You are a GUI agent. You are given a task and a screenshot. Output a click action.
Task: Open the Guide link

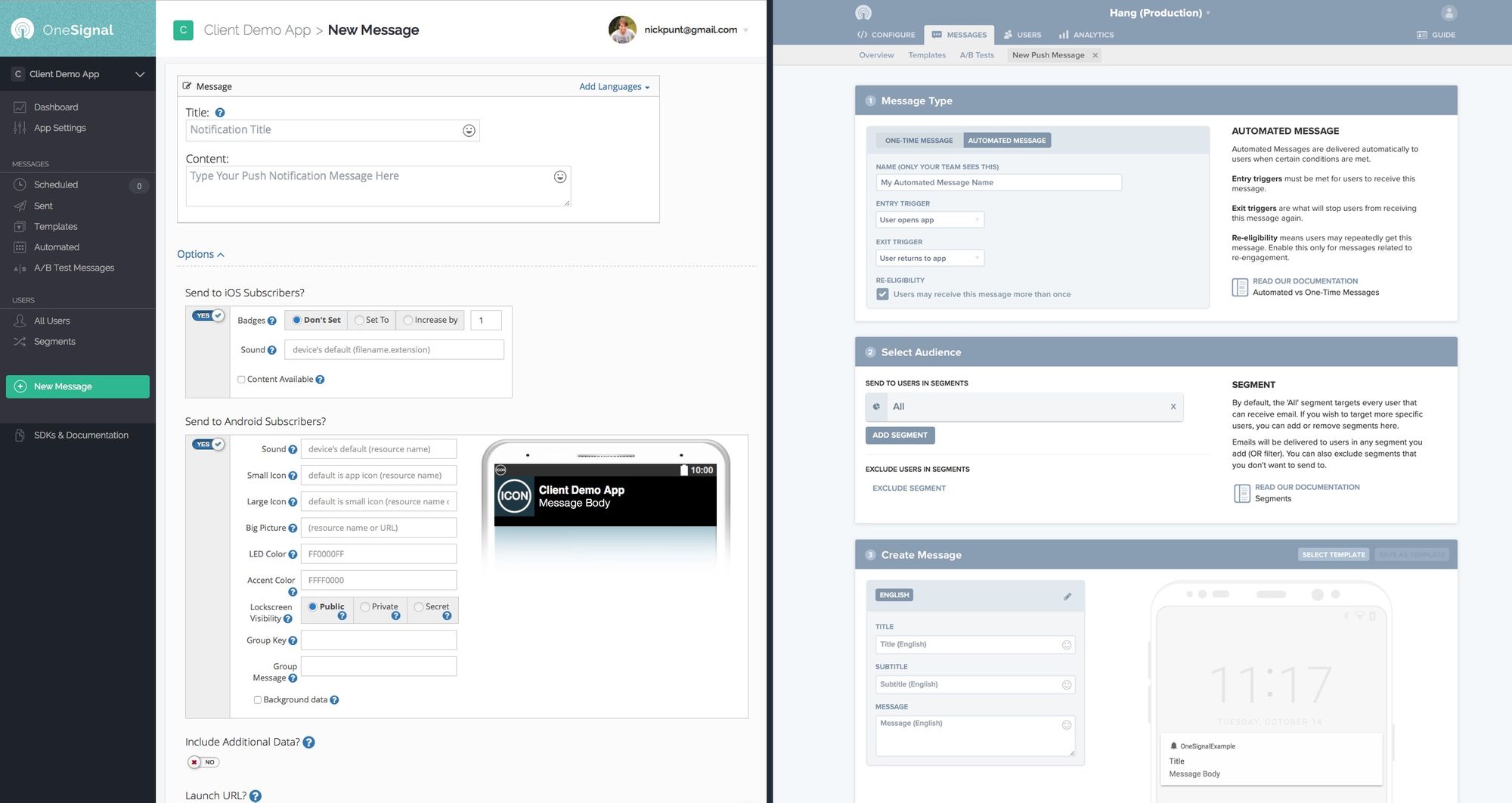1436,35
